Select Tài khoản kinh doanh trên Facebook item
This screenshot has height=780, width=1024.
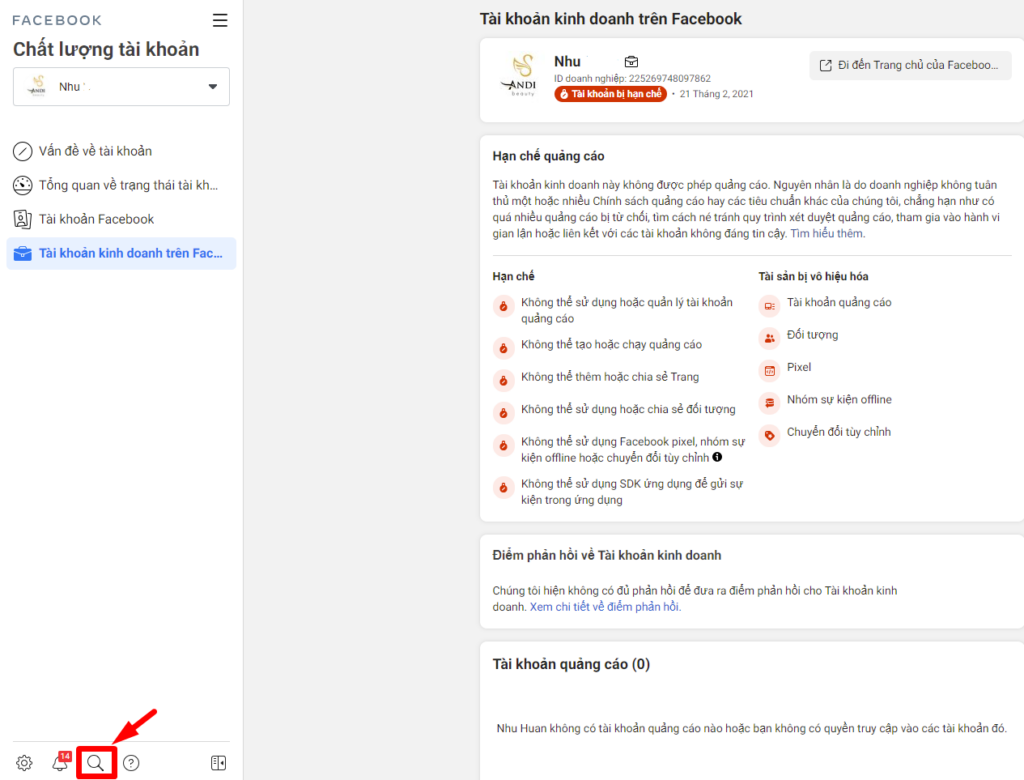[121, 253]
